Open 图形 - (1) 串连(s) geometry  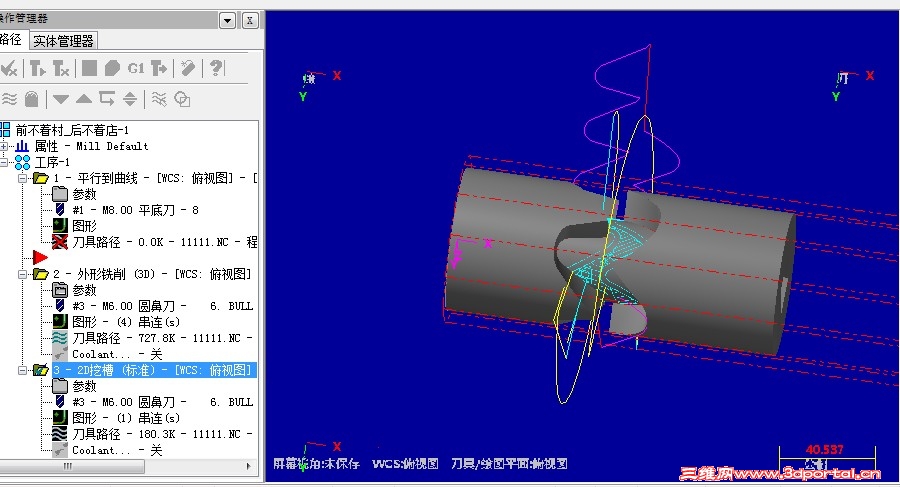[x=126, y=418]
